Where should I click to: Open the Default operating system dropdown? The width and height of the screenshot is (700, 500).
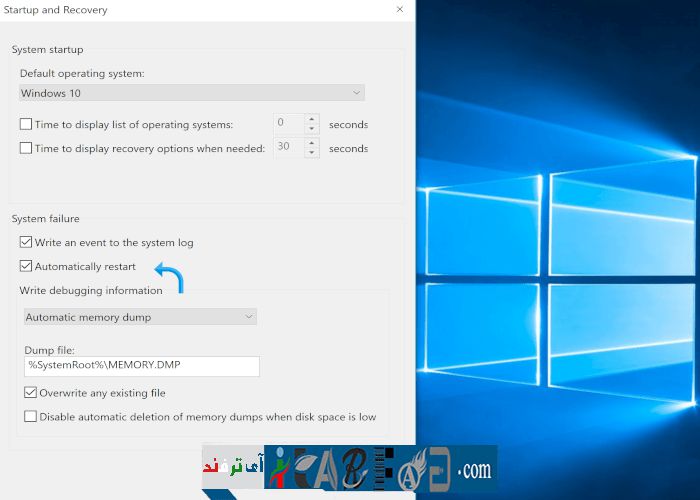(192, 93)
